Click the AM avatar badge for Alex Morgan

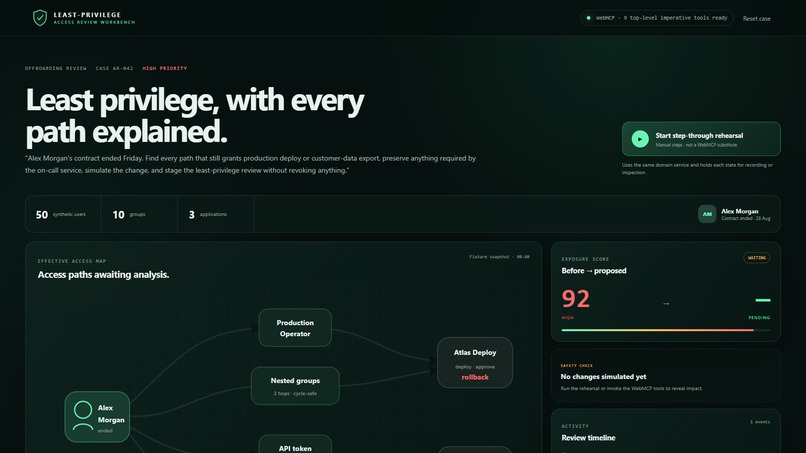click(x=707, y=214)
